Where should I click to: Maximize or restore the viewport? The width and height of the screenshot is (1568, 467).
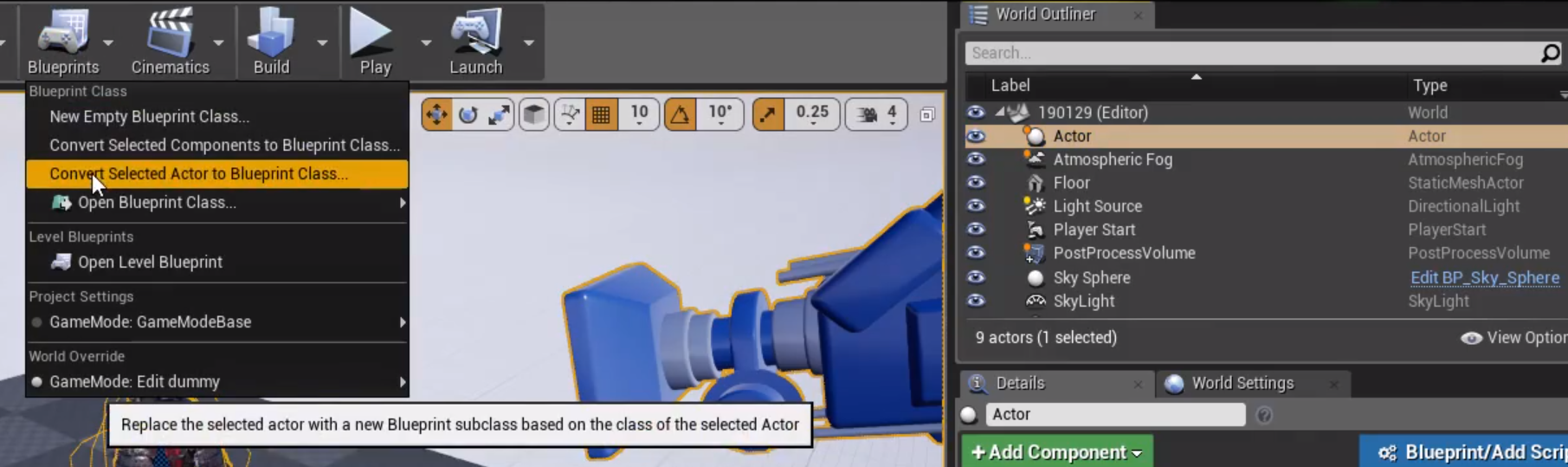927,114
